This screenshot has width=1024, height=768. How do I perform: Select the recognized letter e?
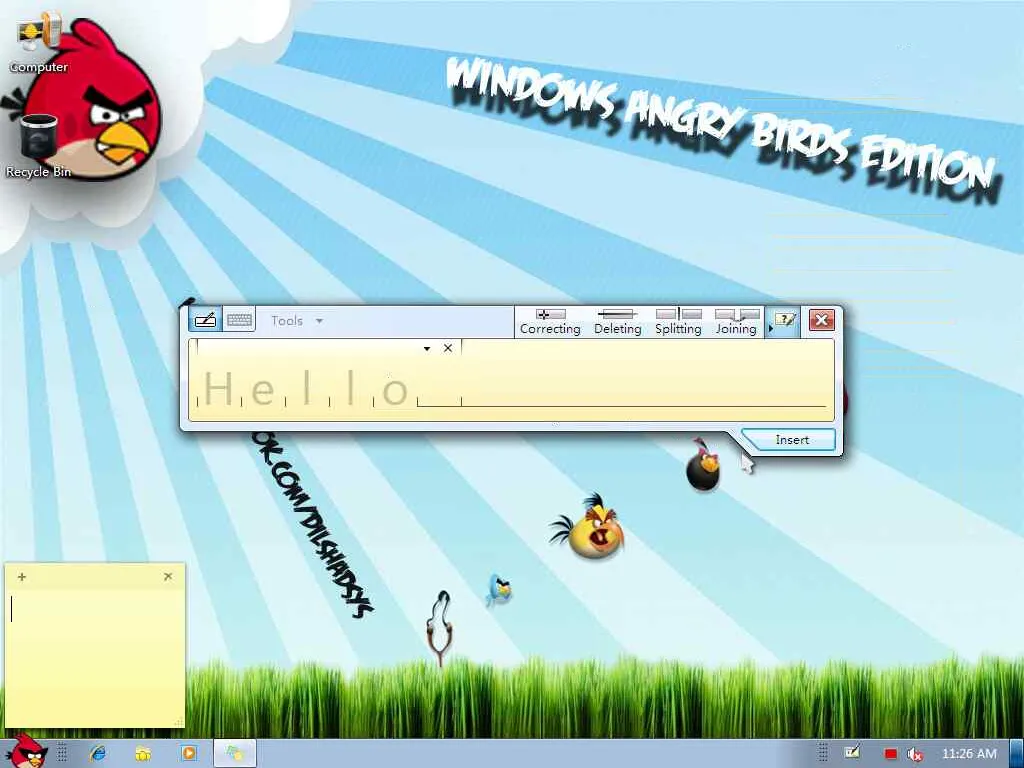[x=262, y=391]
